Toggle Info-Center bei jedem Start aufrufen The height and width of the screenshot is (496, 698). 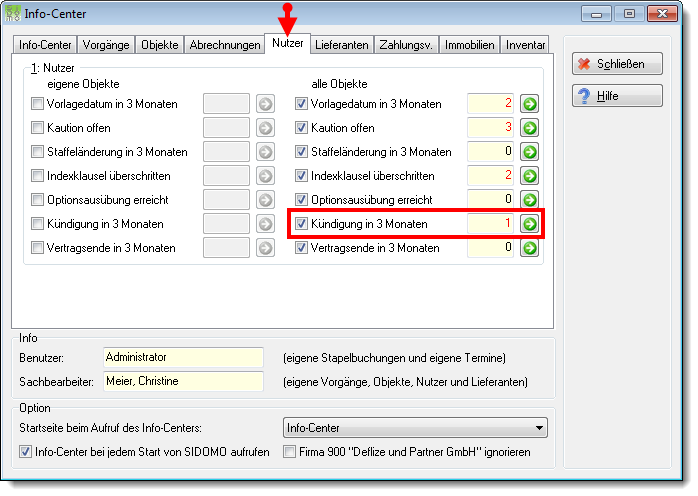pyautogui.click(x=25, y=452)
